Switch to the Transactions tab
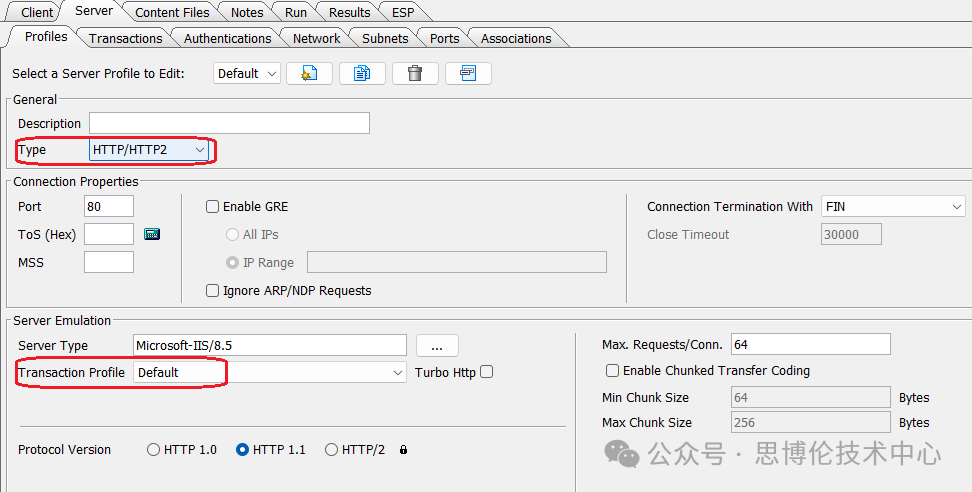The height and width of the screenshot is (492, 972). point(125,39)
